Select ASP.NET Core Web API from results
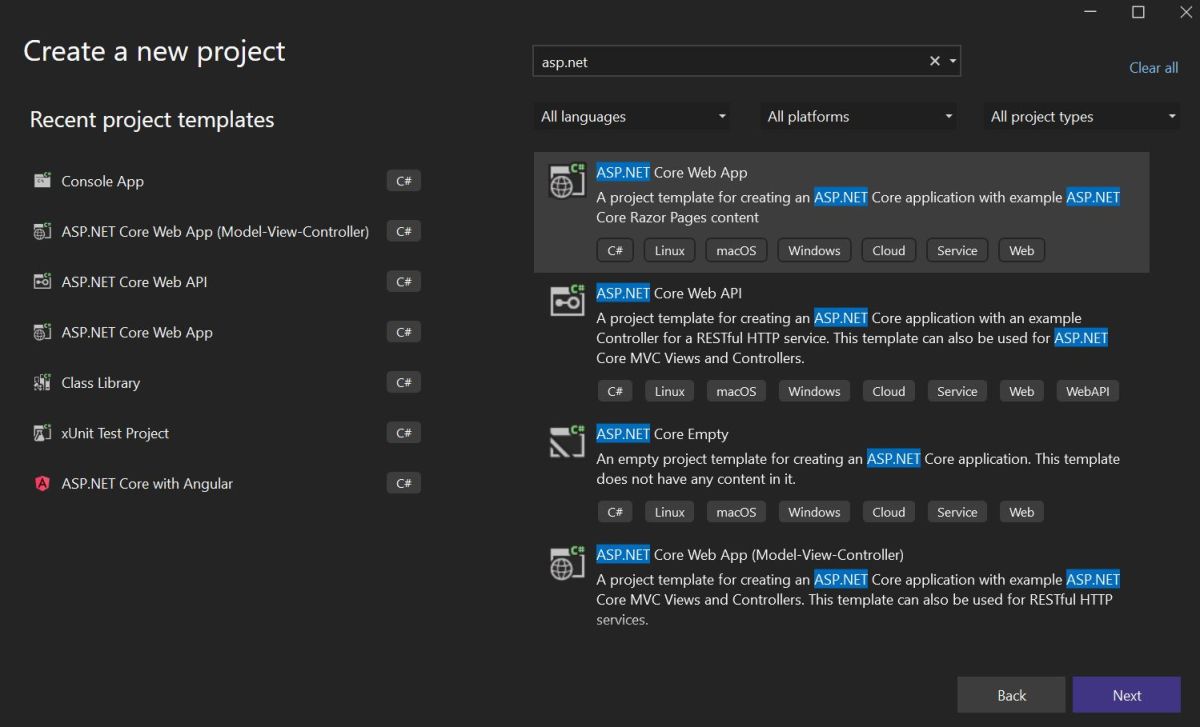This screenshot has height=727, width=1200. (x=669, y=293)
